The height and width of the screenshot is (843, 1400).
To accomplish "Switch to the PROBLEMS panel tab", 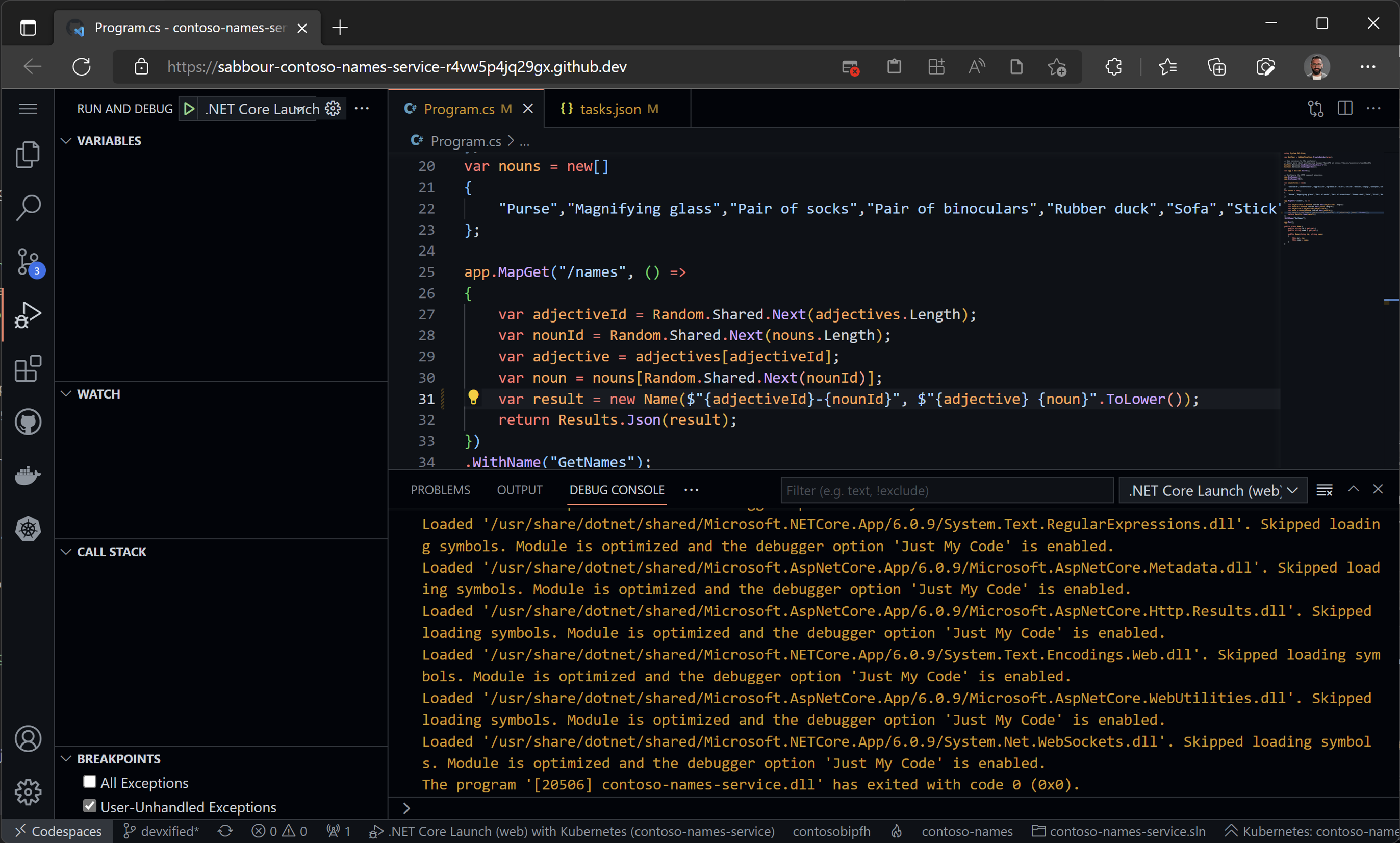I will (440, 490).
